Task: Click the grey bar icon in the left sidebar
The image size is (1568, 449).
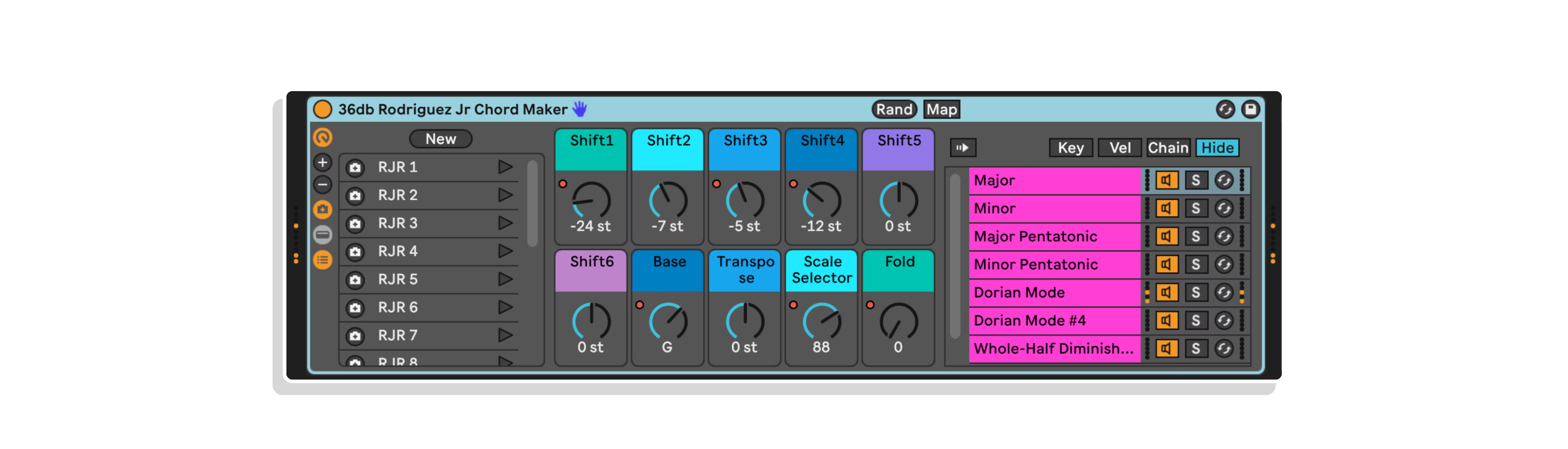Action: 322,235
